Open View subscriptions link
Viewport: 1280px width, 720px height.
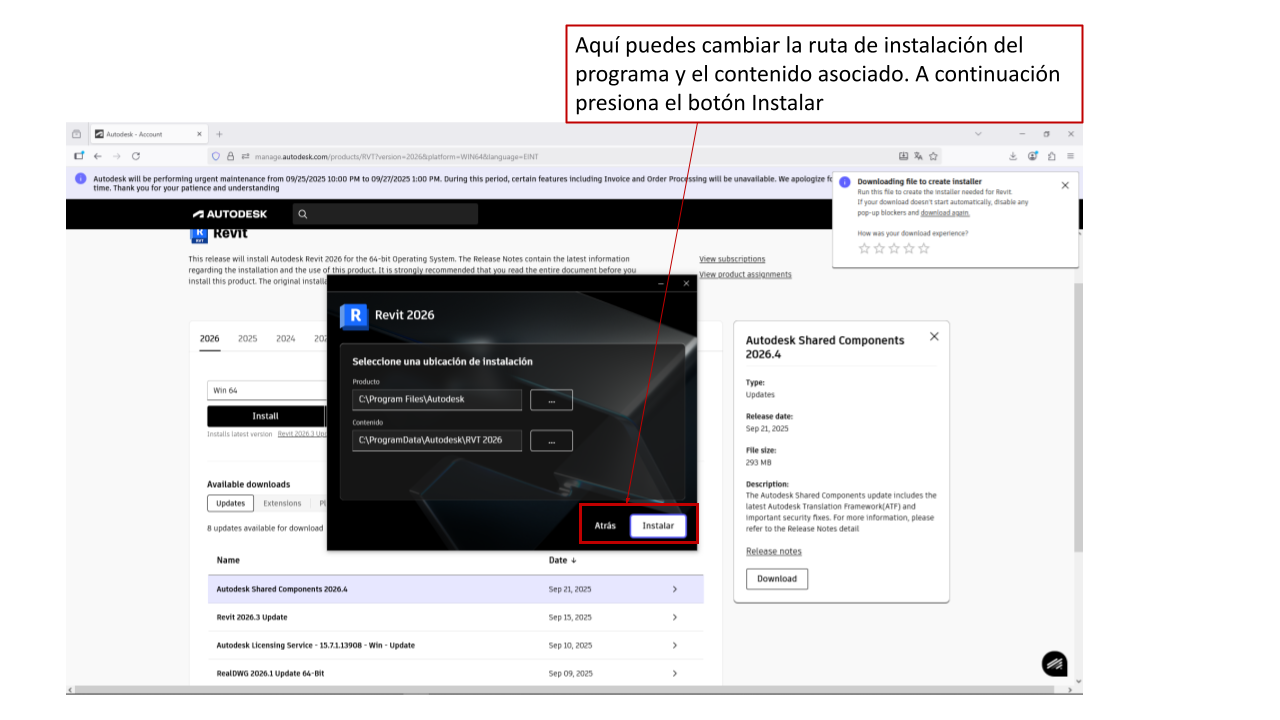tap(732, 259)
